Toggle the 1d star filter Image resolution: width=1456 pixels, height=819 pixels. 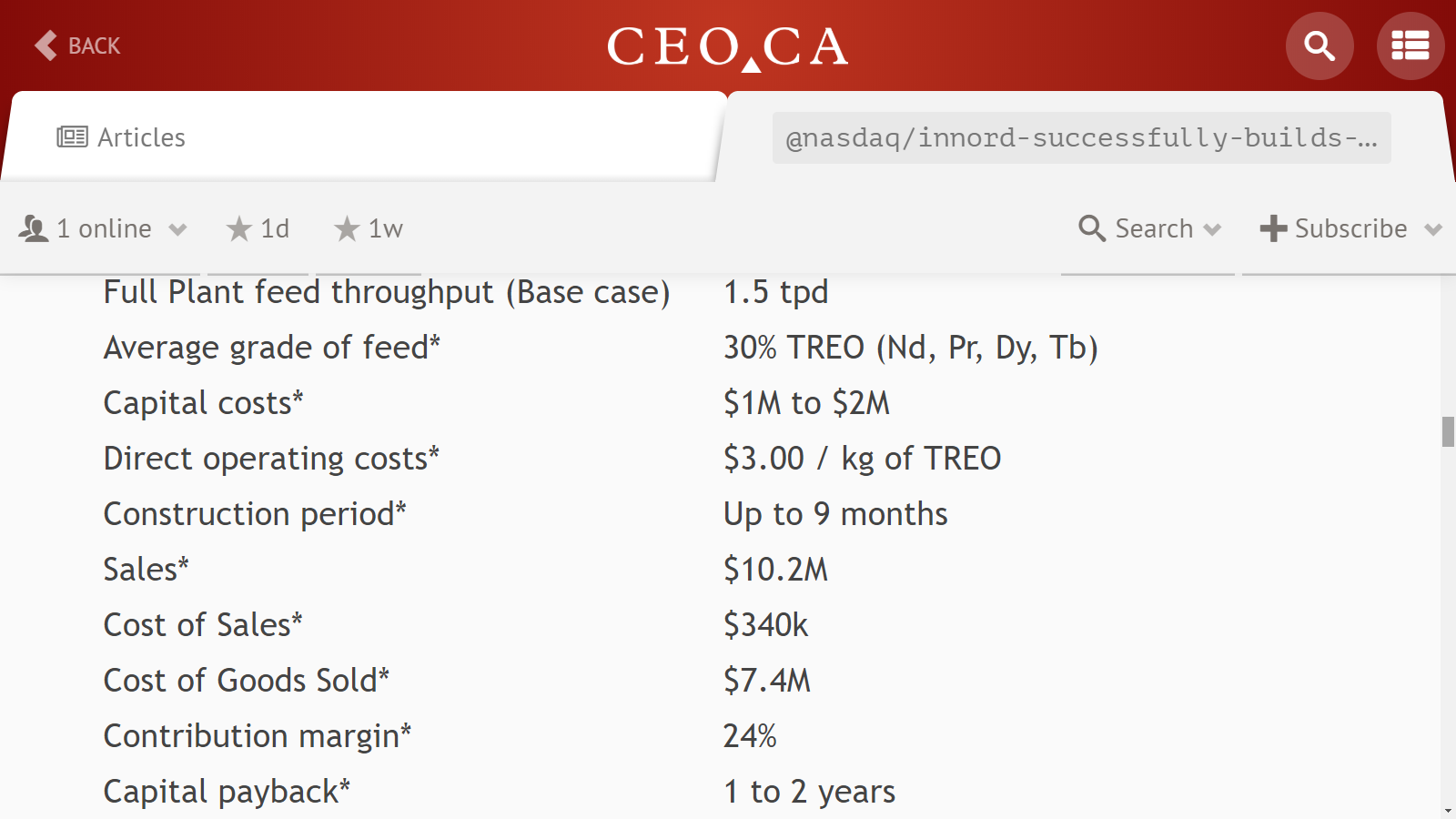pyautogui.click(x=258, y=228)
